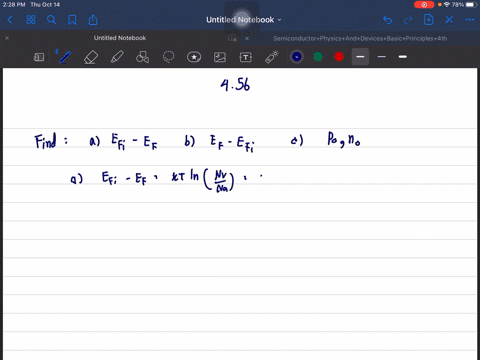Select the thick stroke thickness

[x=403, y=57]
